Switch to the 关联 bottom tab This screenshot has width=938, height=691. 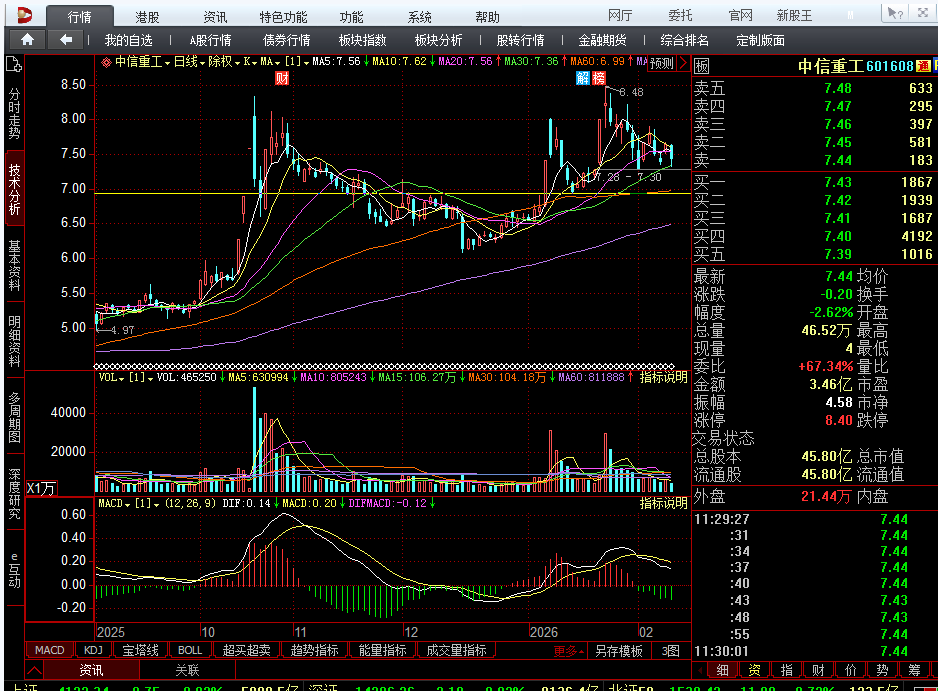[x=187, y=670]
